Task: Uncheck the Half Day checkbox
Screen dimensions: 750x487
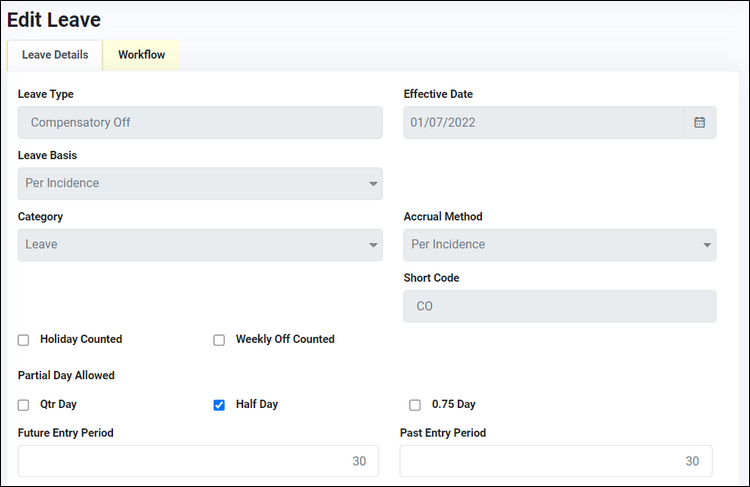Action: point(219,405)
